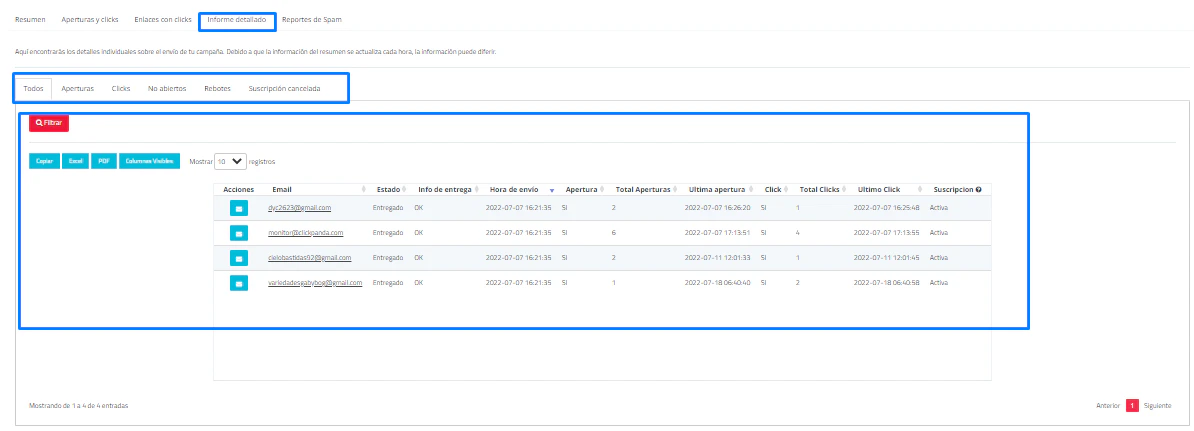
Task: Export the table with PDF button
Action: (x=104, y=161)
